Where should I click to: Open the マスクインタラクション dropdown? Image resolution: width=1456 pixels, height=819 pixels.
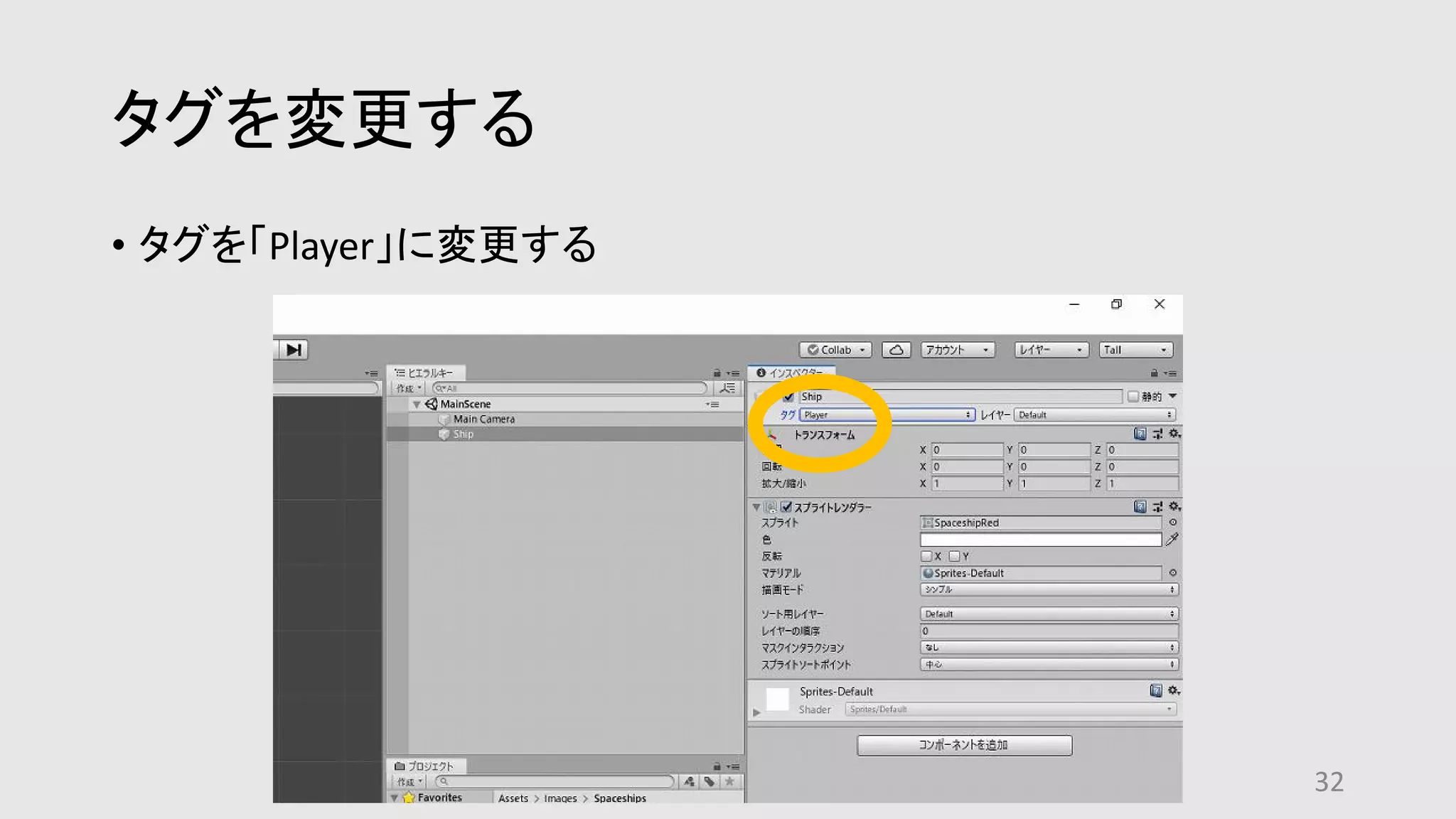click(x=1049, y=648)
